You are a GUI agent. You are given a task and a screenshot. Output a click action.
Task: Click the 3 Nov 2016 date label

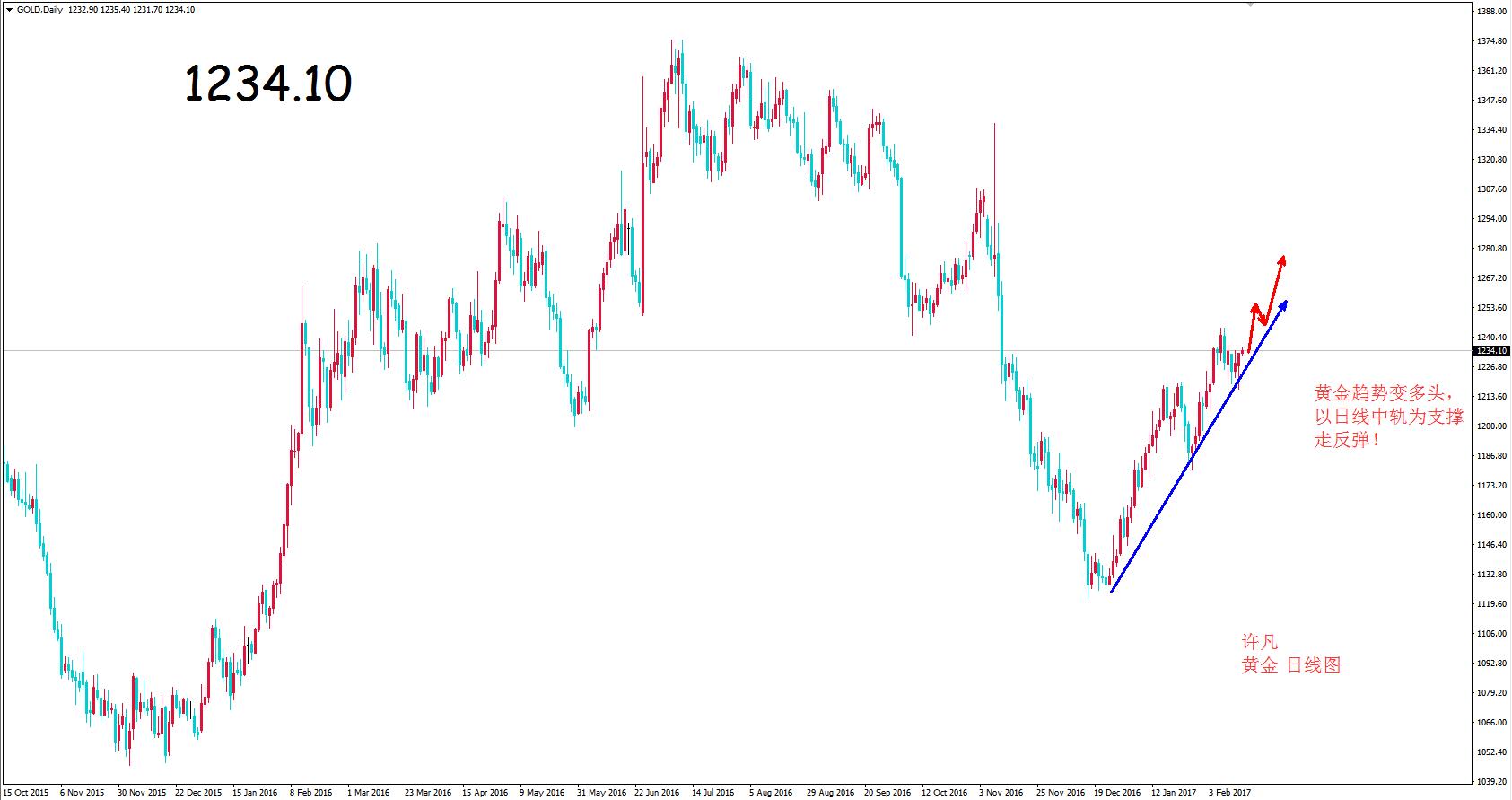pyautogui.click(x=1001, y=793)
